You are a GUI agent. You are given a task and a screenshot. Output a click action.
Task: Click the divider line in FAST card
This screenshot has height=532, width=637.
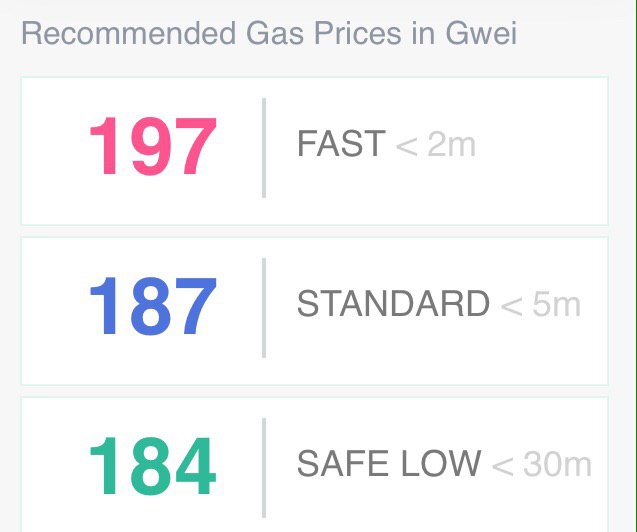tap(264, 148)
